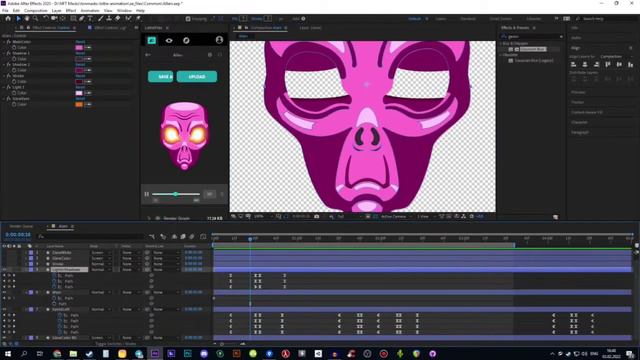
Task: Reset the MainColor effect
Action: pos(80,42)
